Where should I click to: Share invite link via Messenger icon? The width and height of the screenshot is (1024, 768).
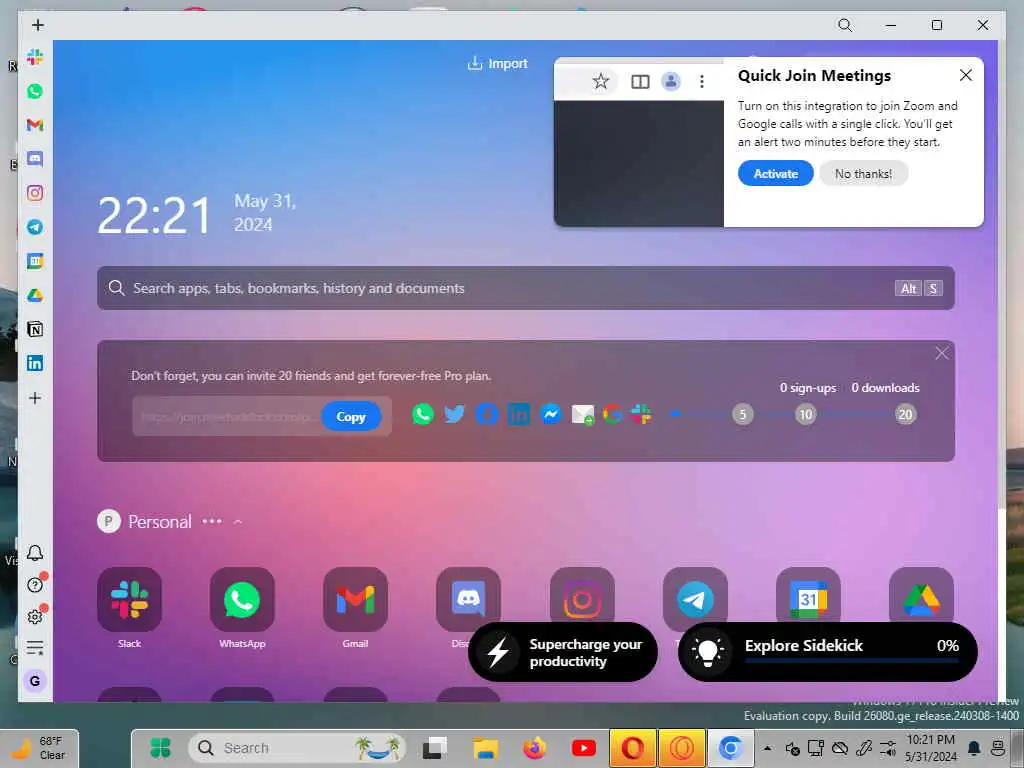click(x=551, y=414)
